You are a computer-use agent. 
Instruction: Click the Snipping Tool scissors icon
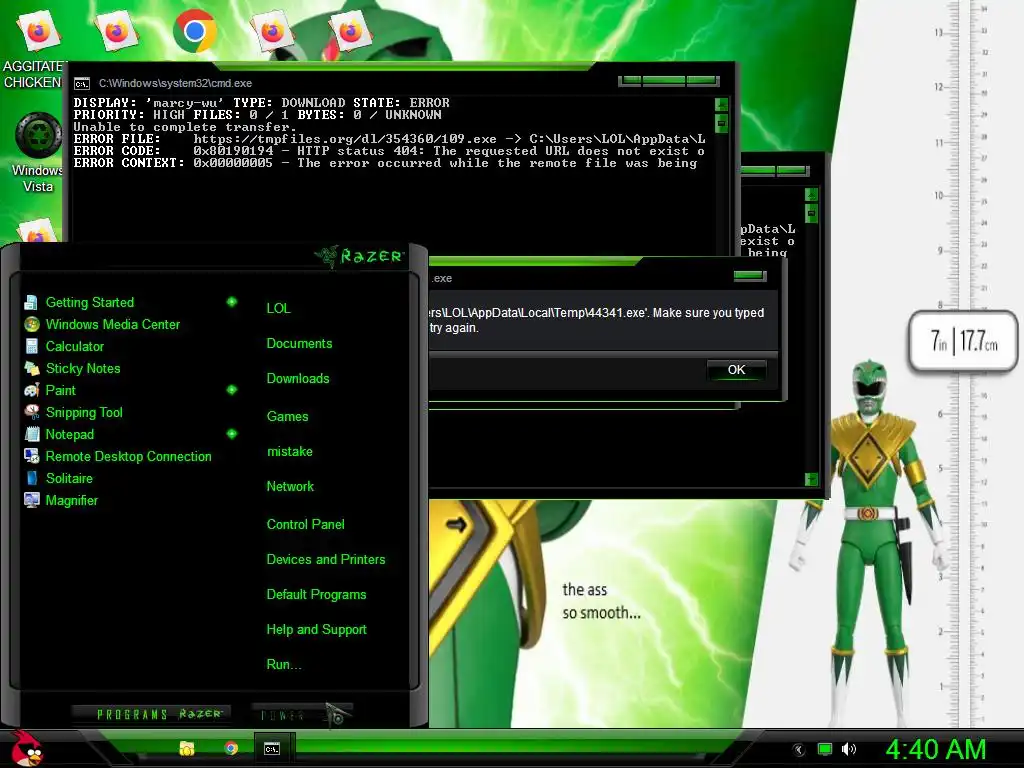31,412
